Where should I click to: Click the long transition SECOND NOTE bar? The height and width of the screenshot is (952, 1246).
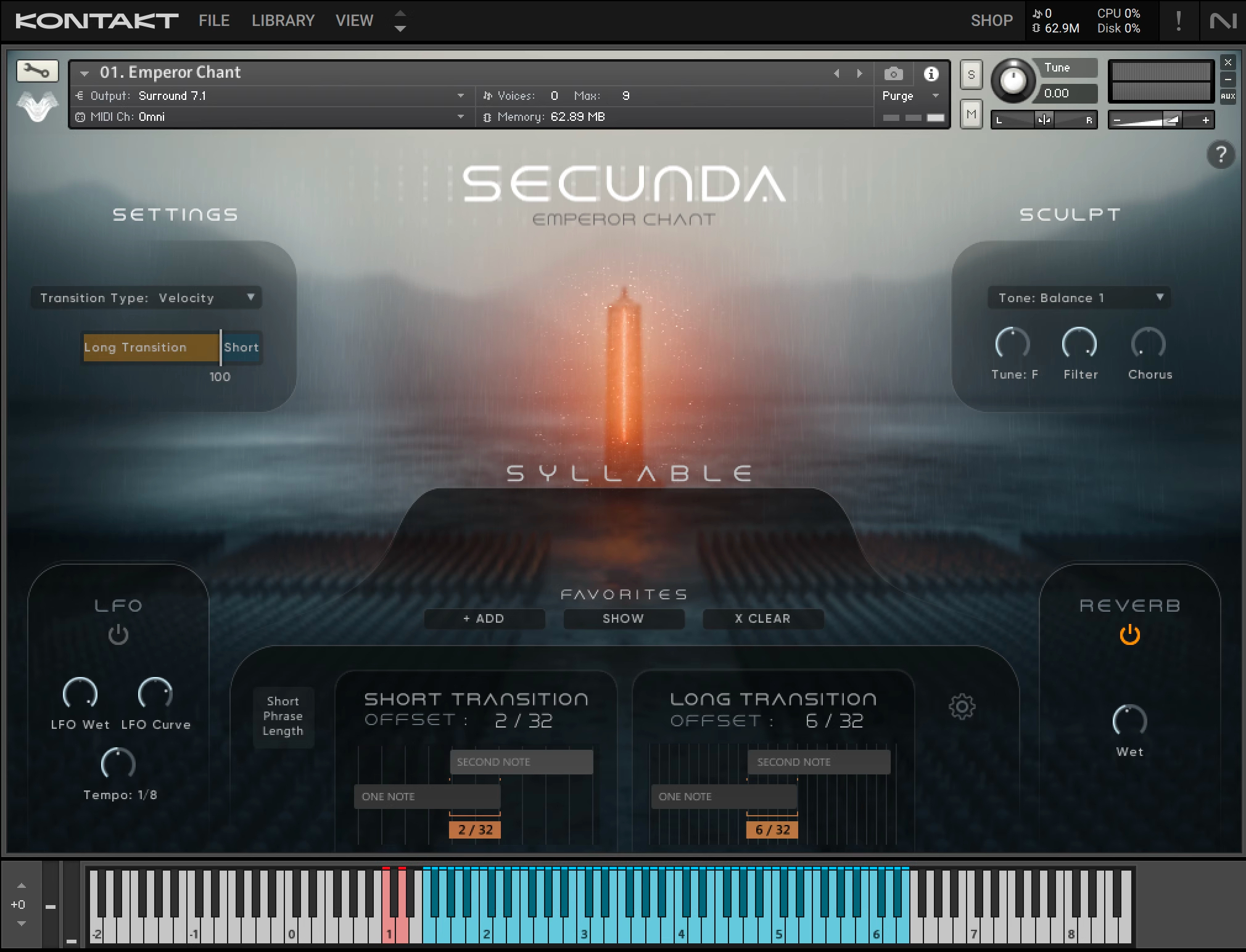[819, 762]
